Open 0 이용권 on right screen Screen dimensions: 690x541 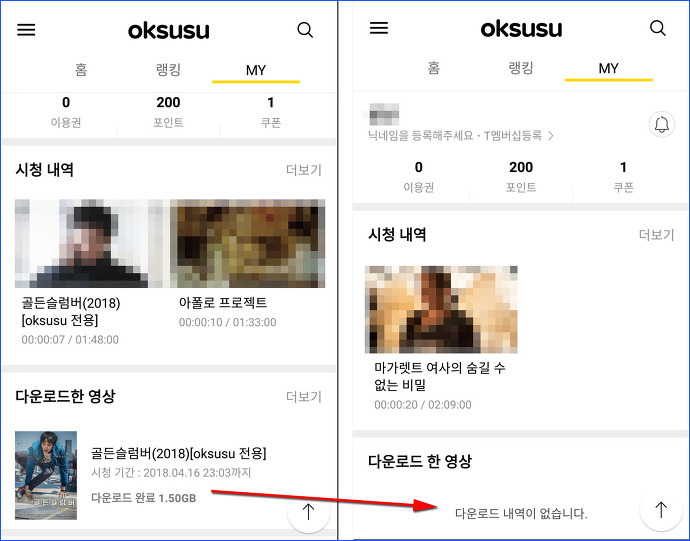tap(418, 176)
